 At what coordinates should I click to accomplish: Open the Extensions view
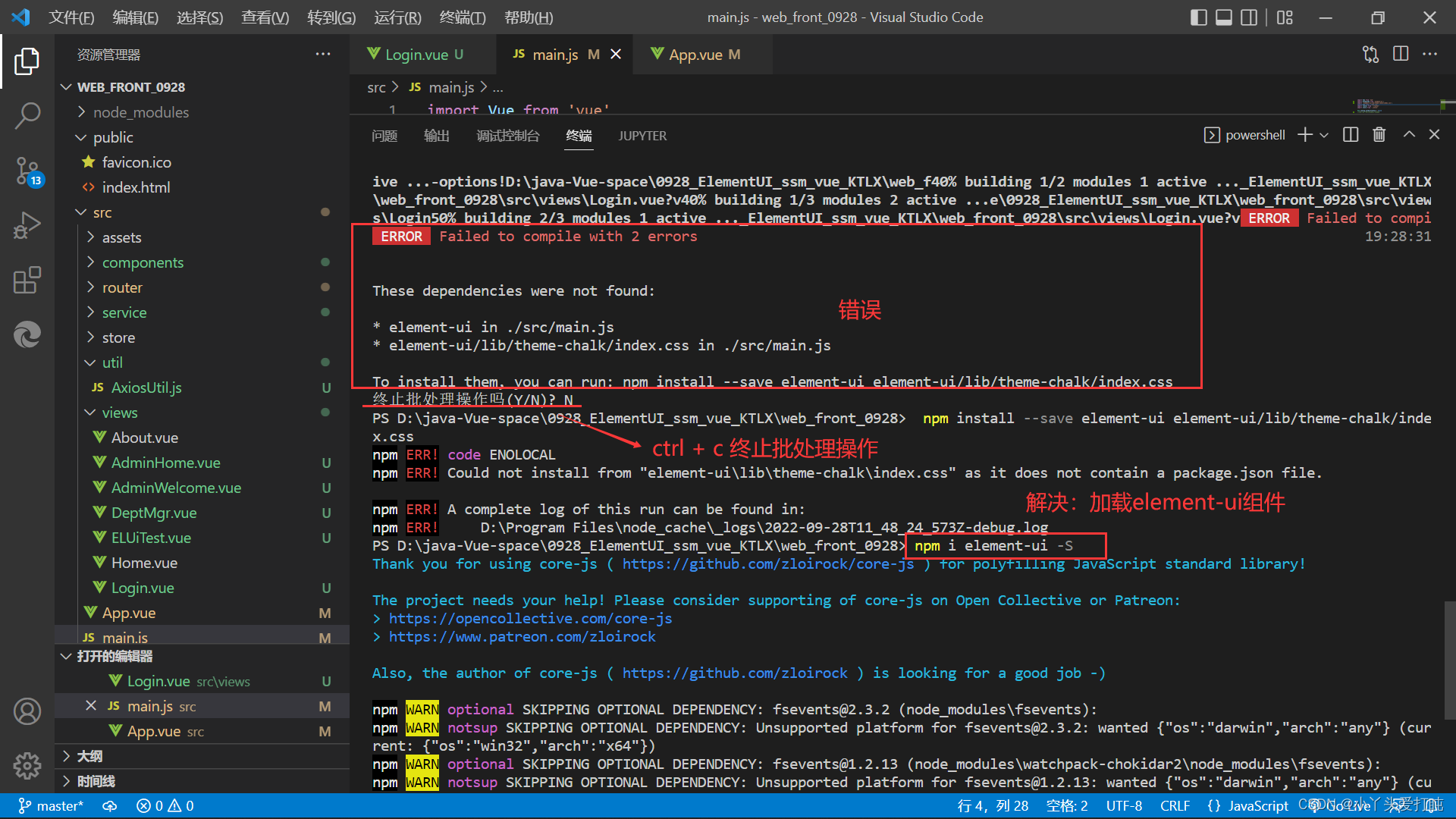click(x=27, y=280)
